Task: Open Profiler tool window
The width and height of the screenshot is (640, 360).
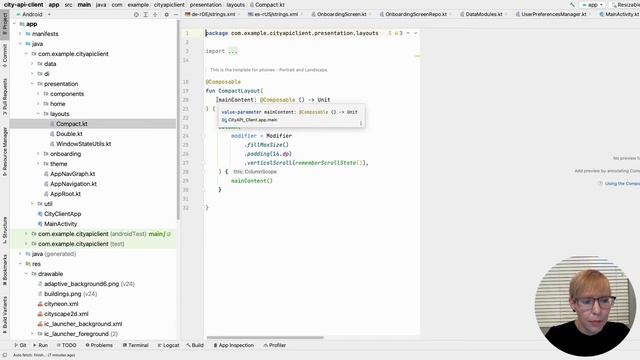Action: [x=275, y=345]
